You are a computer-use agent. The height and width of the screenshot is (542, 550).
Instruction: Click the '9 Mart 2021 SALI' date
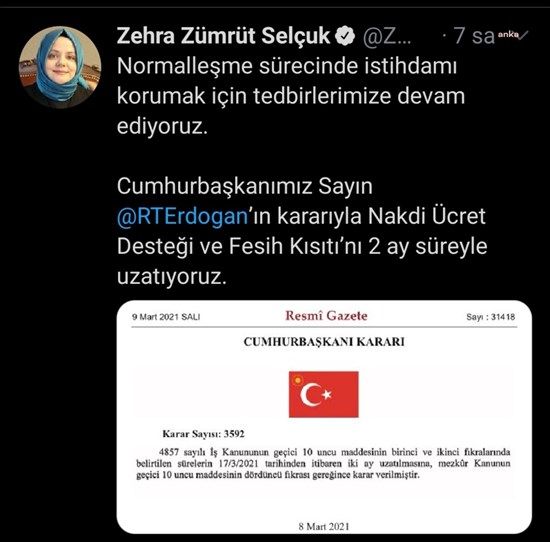pos(166,317)
